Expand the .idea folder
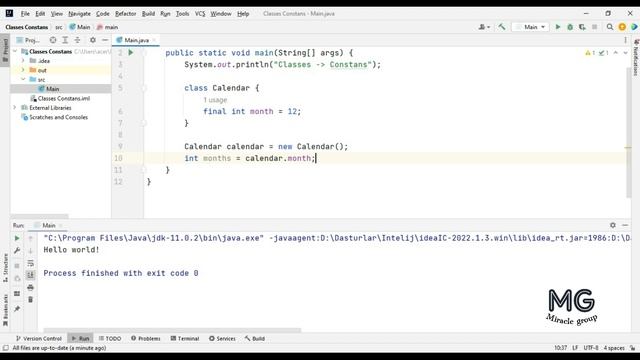 (x=23, y=60)
